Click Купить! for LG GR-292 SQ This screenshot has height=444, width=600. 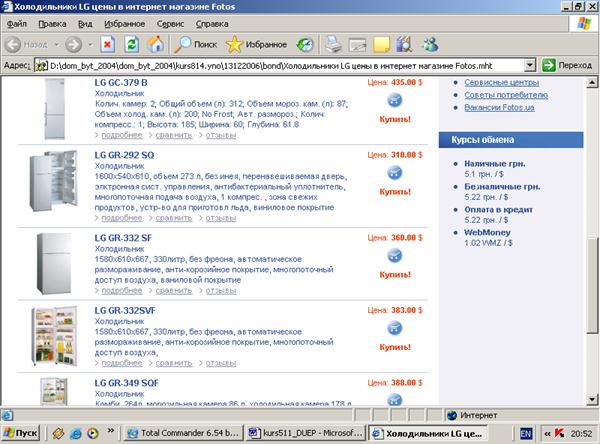pos(395,191)
